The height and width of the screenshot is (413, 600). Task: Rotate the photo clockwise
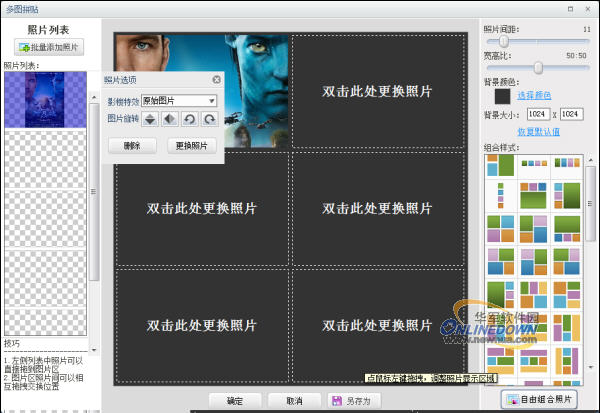[x=209, y=119]
